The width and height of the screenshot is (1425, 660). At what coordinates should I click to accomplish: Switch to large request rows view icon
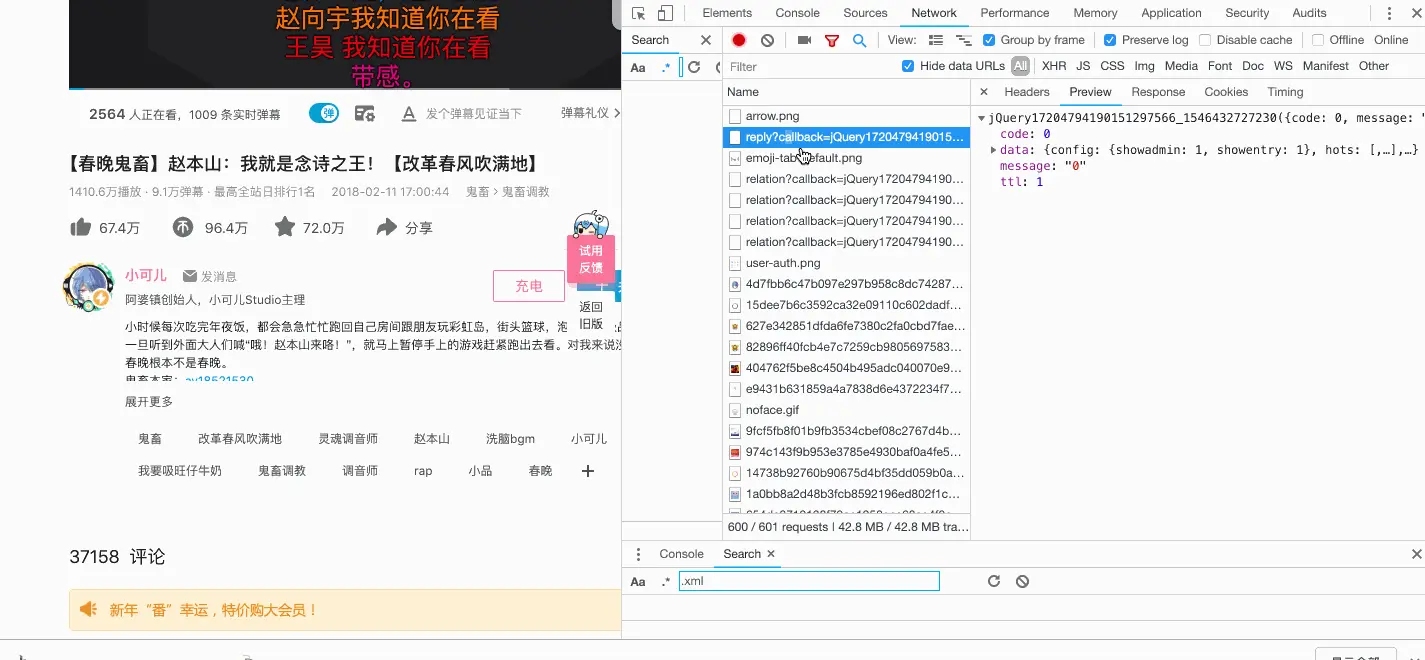(936, 40)
